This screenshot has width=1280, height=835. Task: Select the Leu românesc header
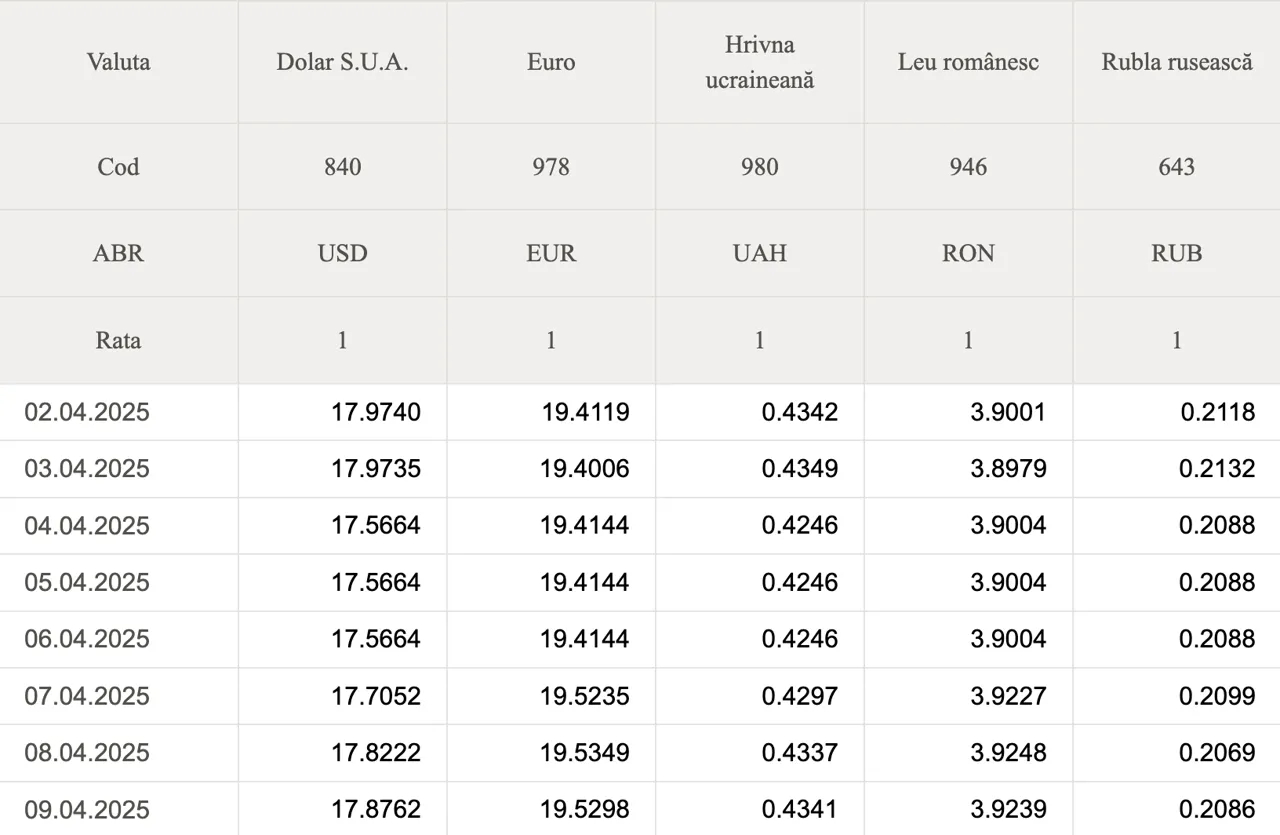point(968,62)
